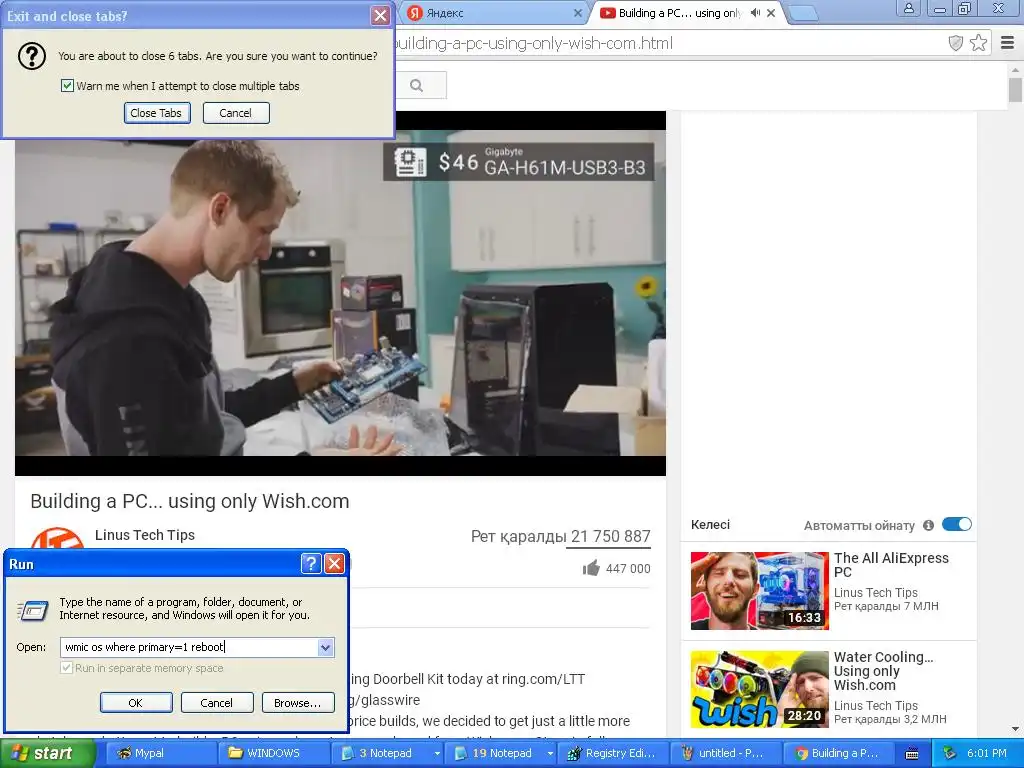Bookmark the page with the star icon
This screenshot has height=768, width=1024.
click(978, 43)
